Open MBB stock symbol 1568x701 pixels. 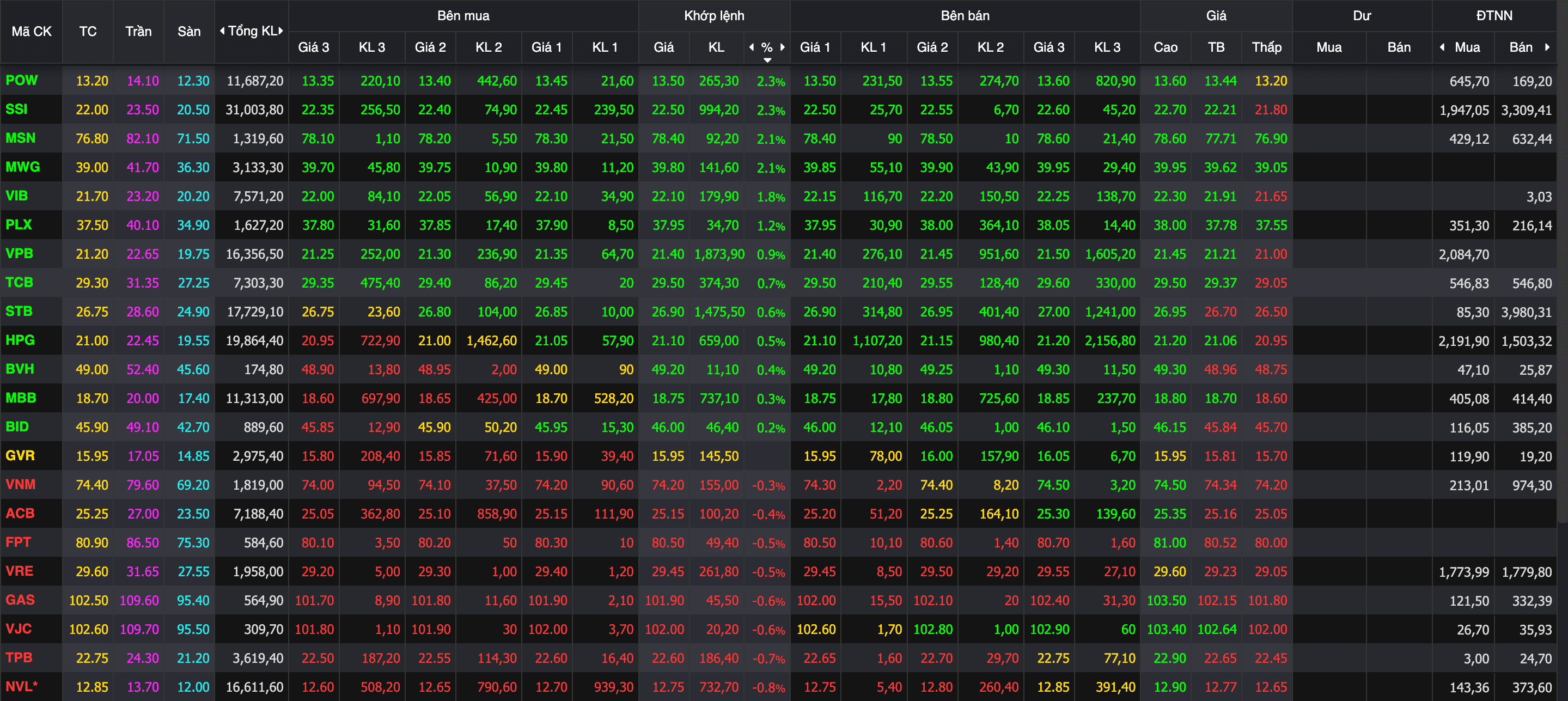coord(21,398)
